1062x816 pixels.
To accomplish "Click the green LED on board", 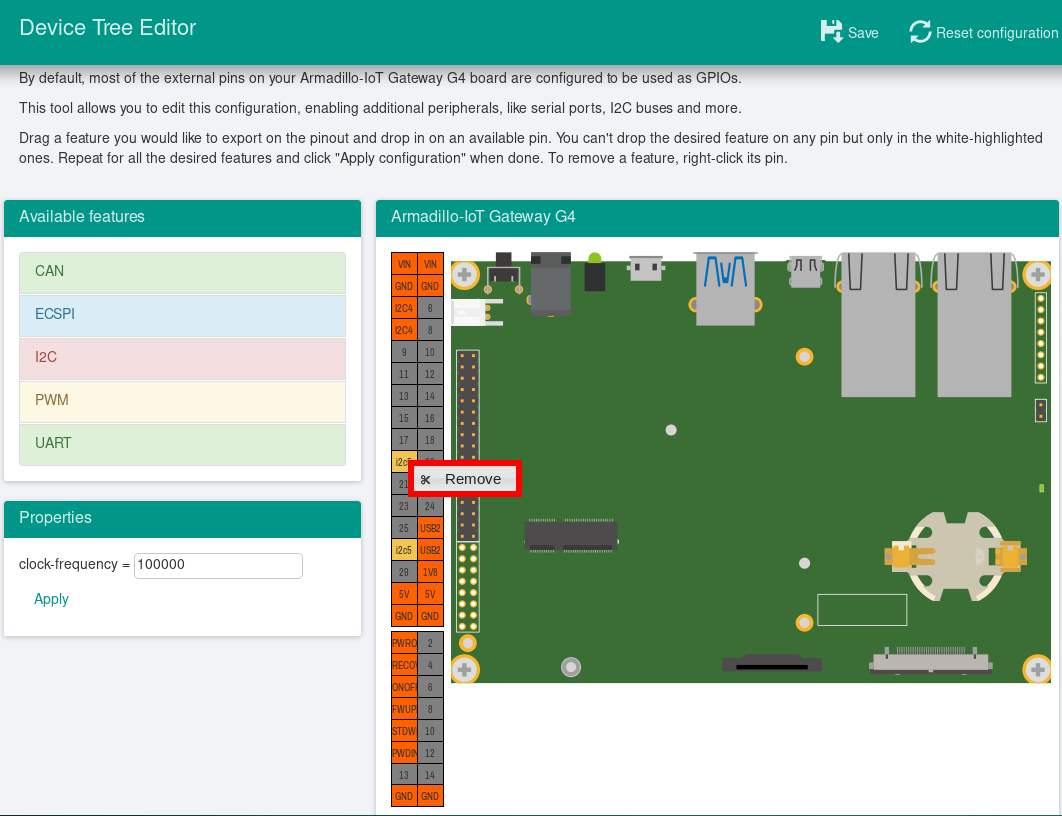I will tap(595, 260).
